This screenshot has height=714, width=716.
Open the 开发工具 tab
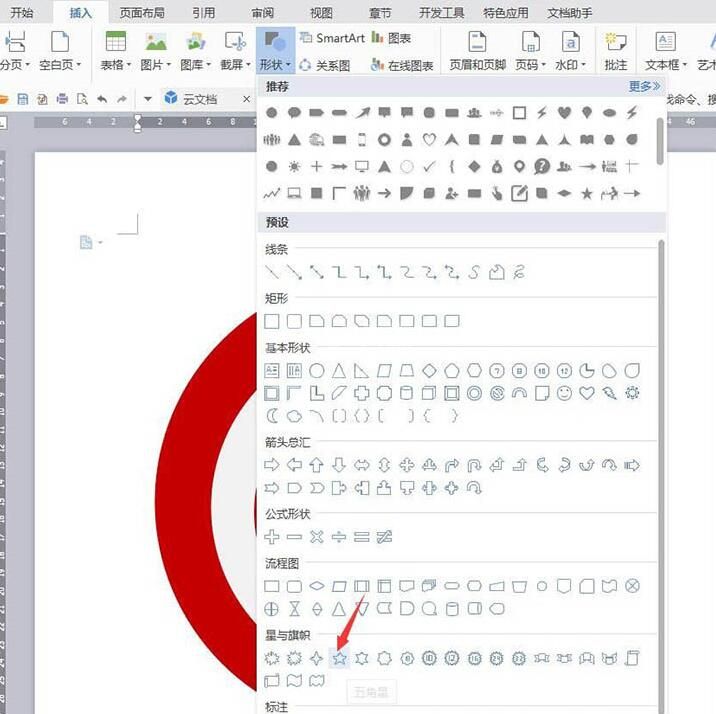(x=442, y=12)
